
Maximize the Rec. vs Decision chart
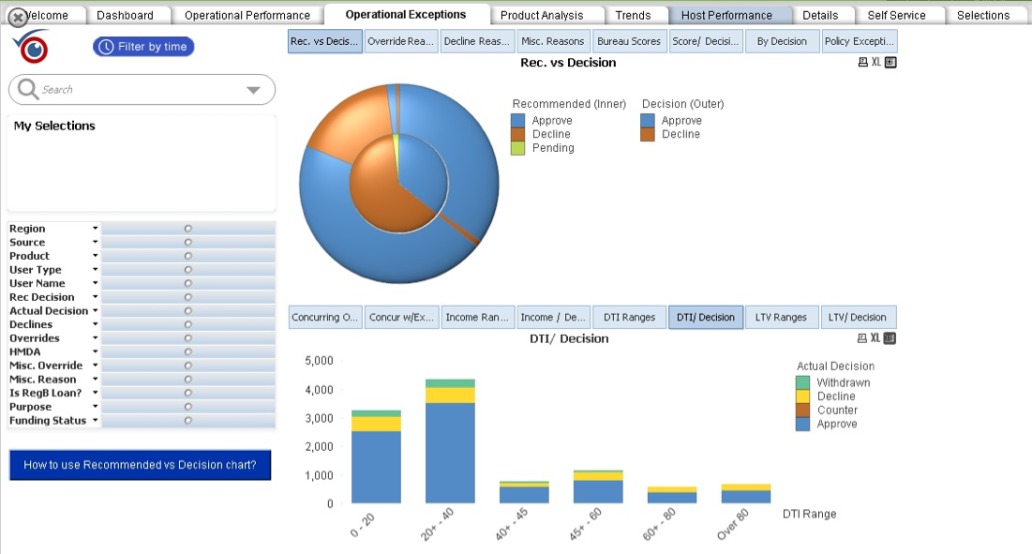pos(891,62)
